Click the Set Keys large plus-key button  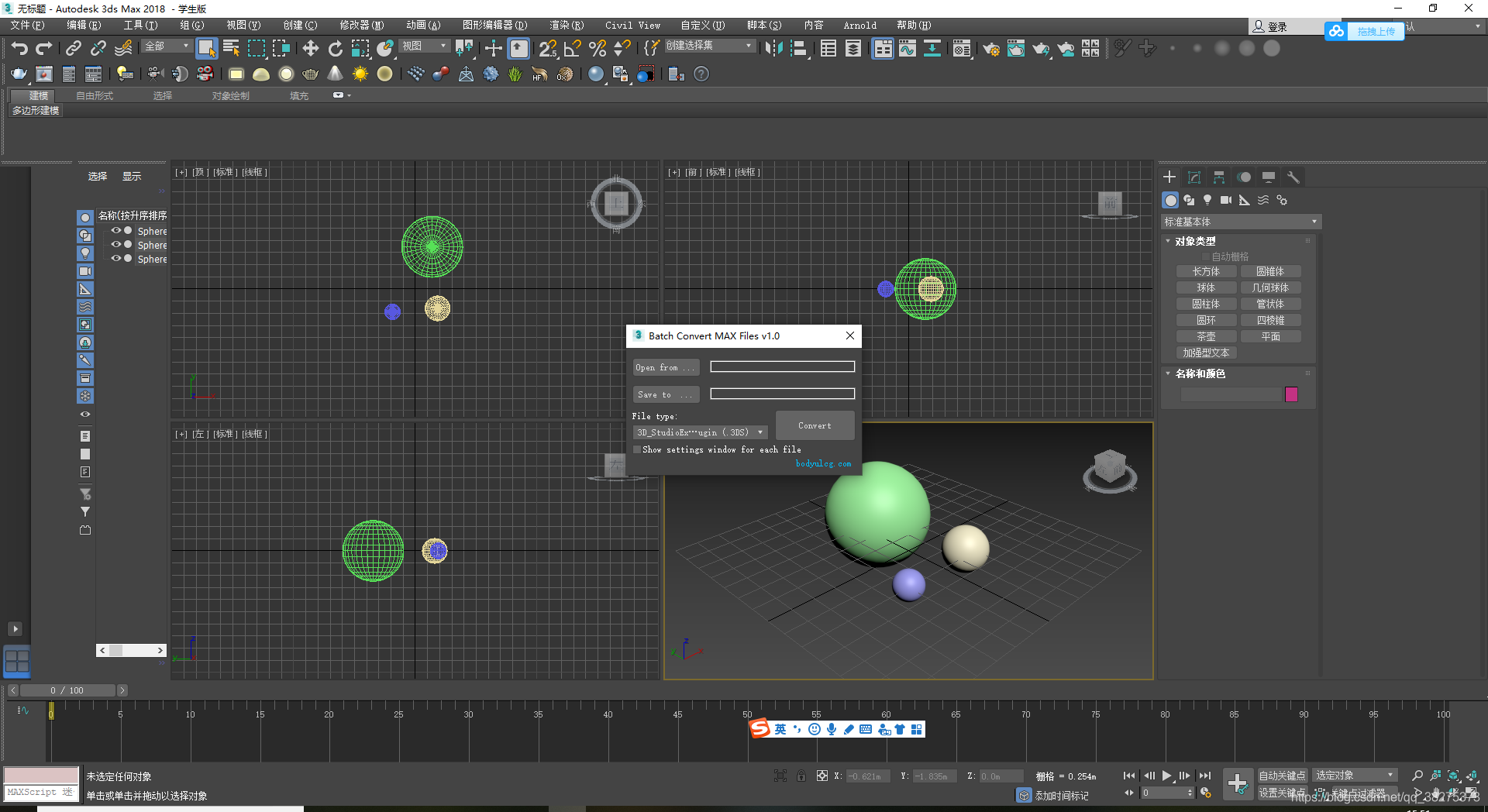pyautogui.click(x=1238, y=784)
